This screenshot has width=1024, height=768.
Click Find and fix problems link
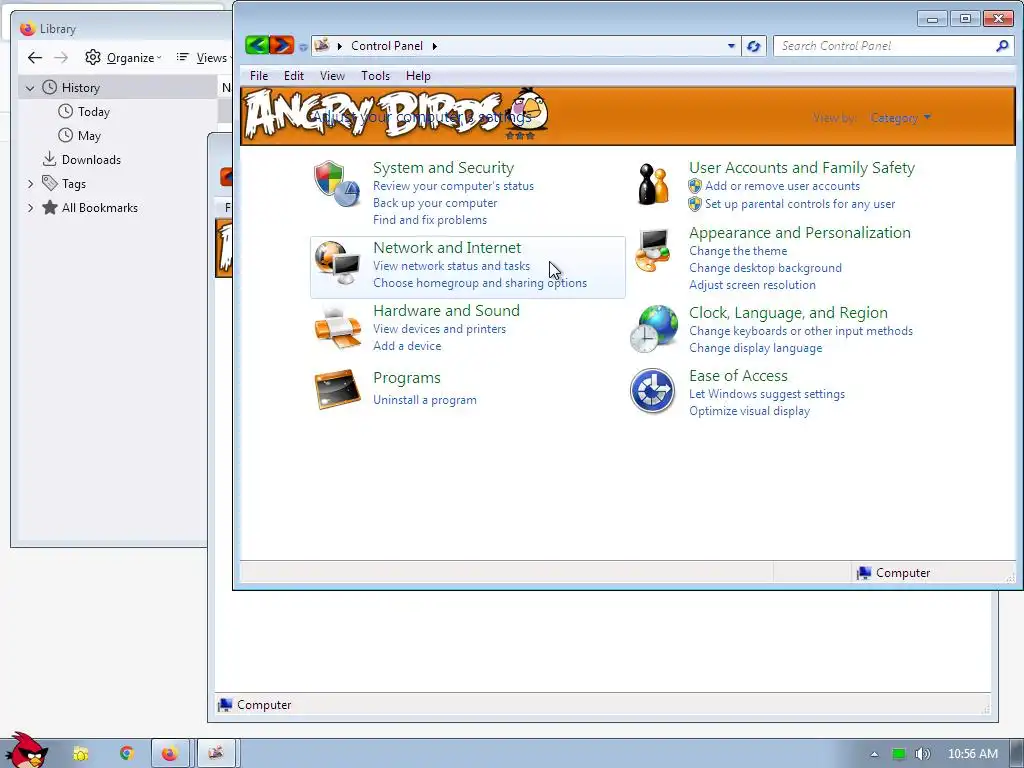click(x=430, y=220)
